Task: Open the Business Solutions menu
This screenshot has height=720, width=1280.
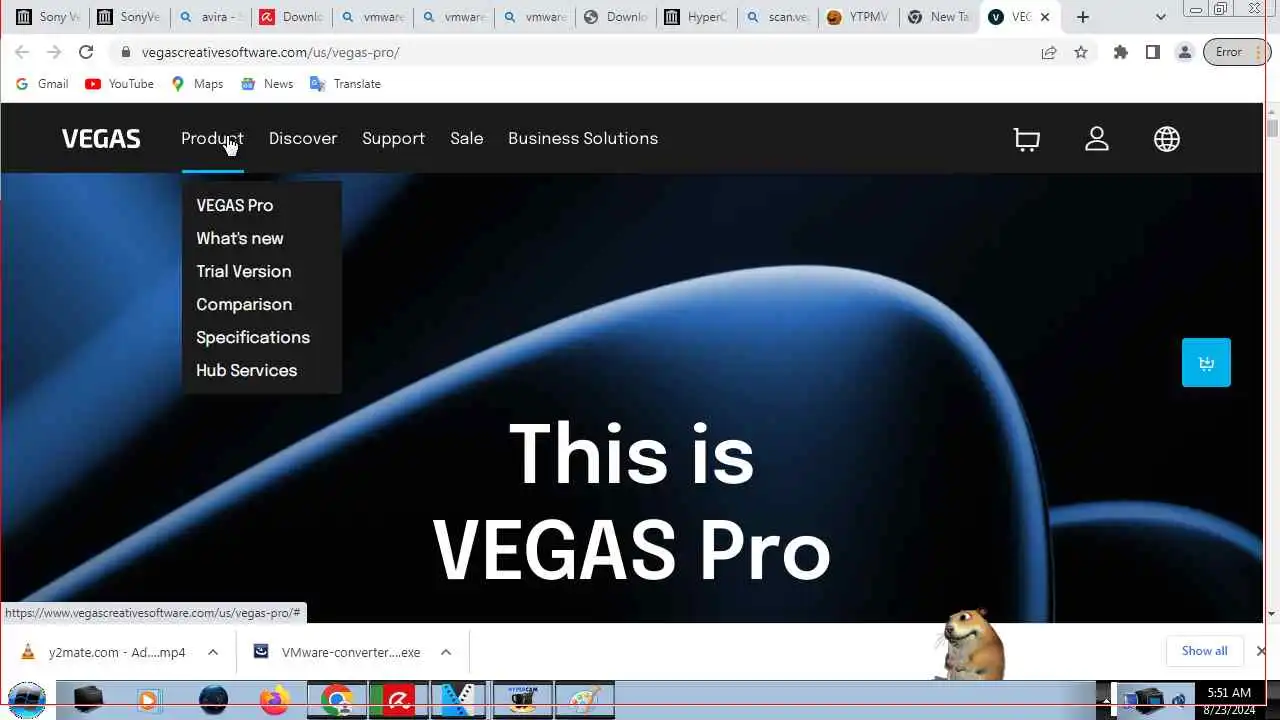Action: 583,138
